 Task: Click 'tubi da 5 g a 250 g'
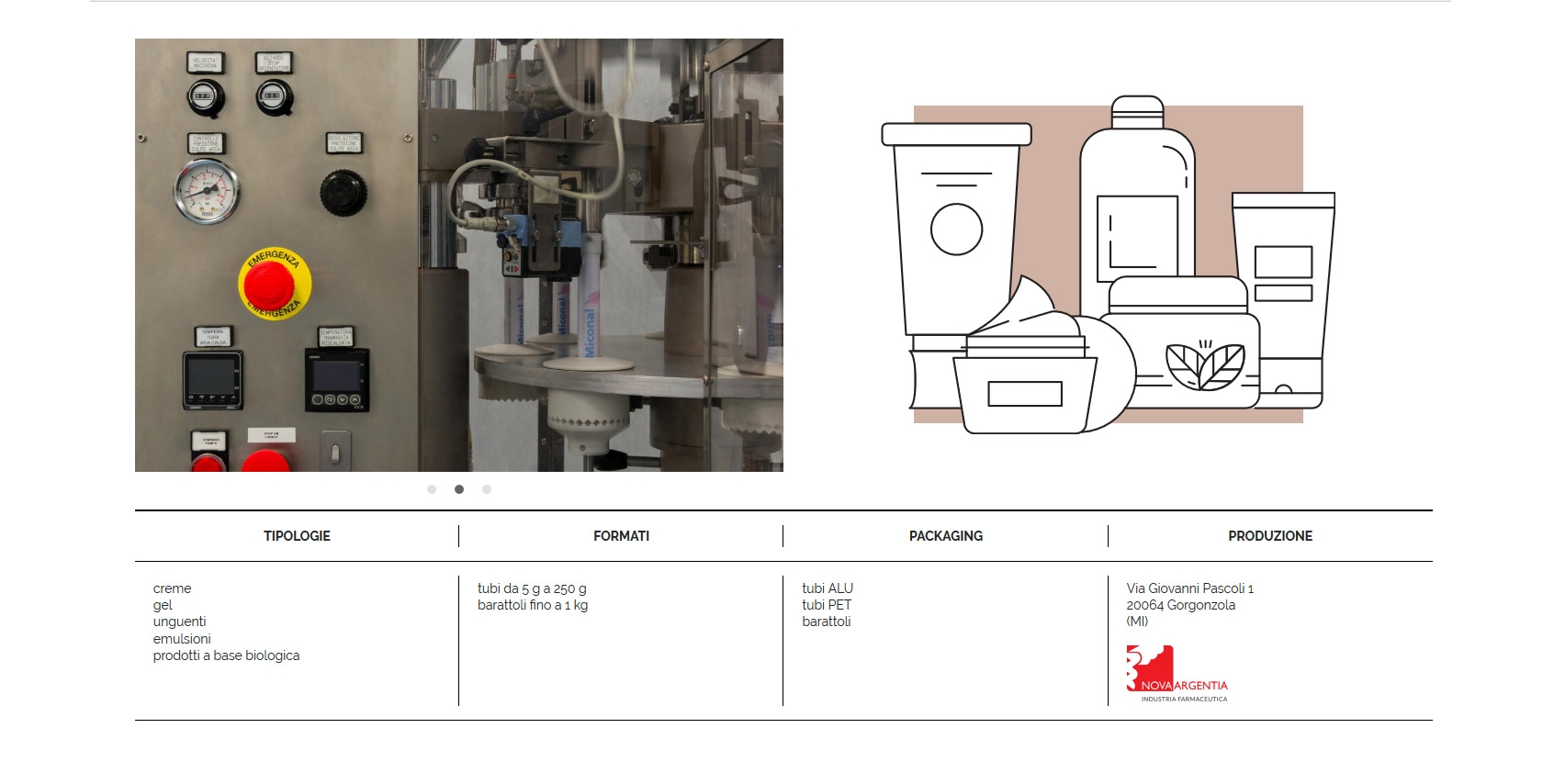[x=532, y=588]
